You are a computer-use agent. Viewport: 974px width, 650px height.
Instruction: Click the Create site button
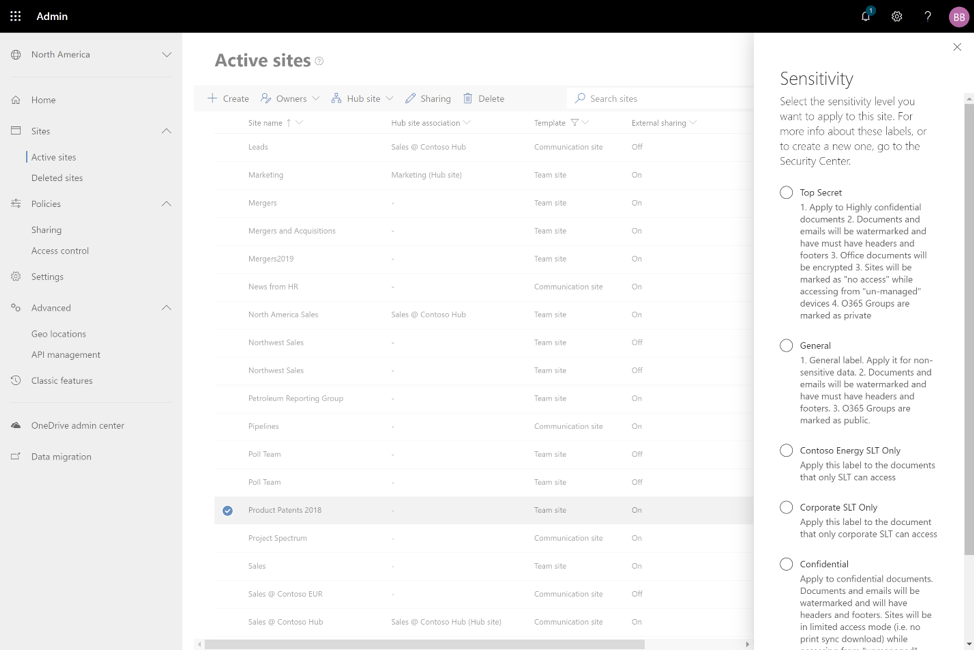point(228,99)
